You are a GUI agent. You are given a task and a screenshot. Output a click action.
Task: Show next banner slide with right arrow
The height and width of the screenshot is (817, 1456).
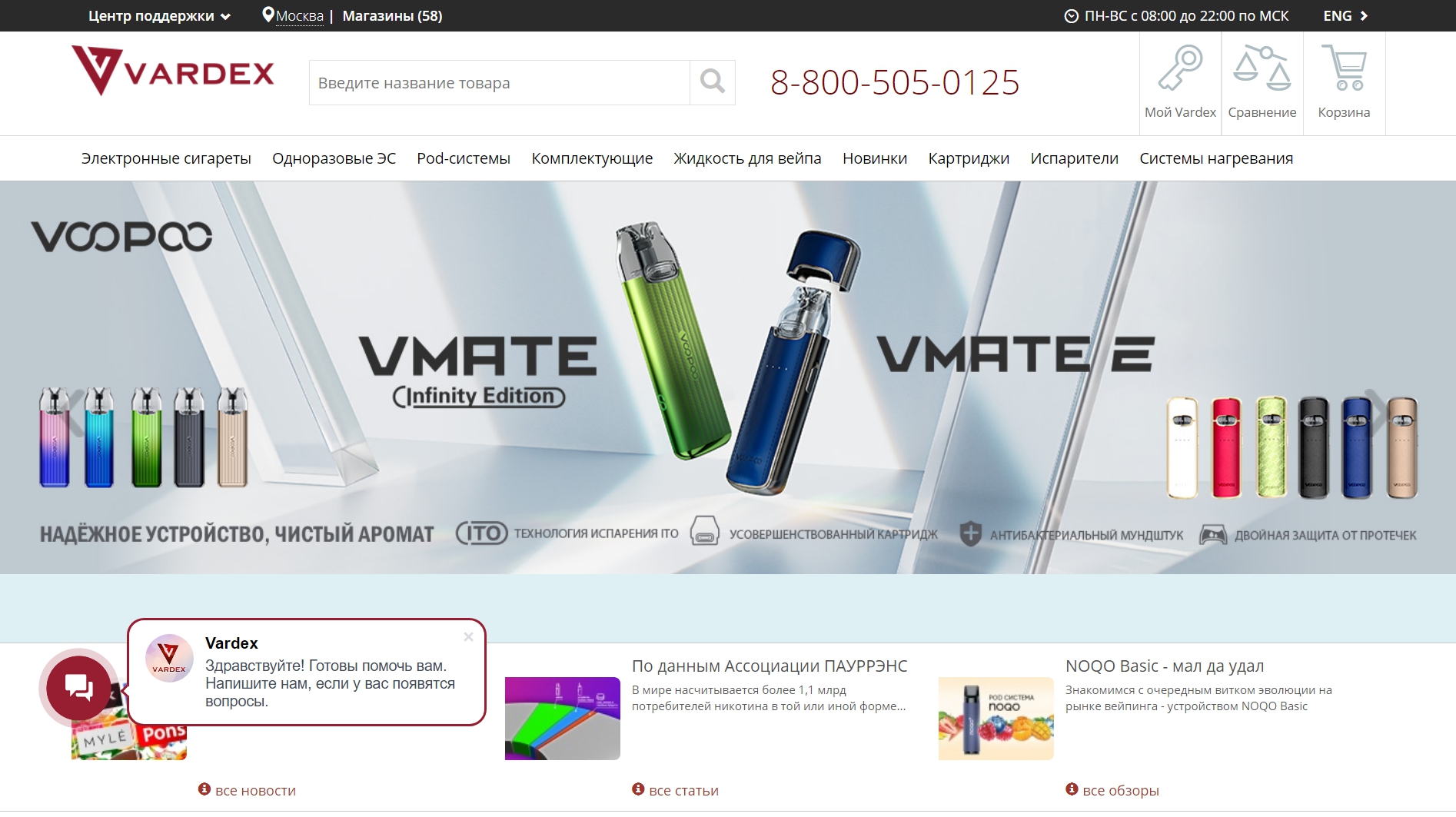[x=1375, y=413]
